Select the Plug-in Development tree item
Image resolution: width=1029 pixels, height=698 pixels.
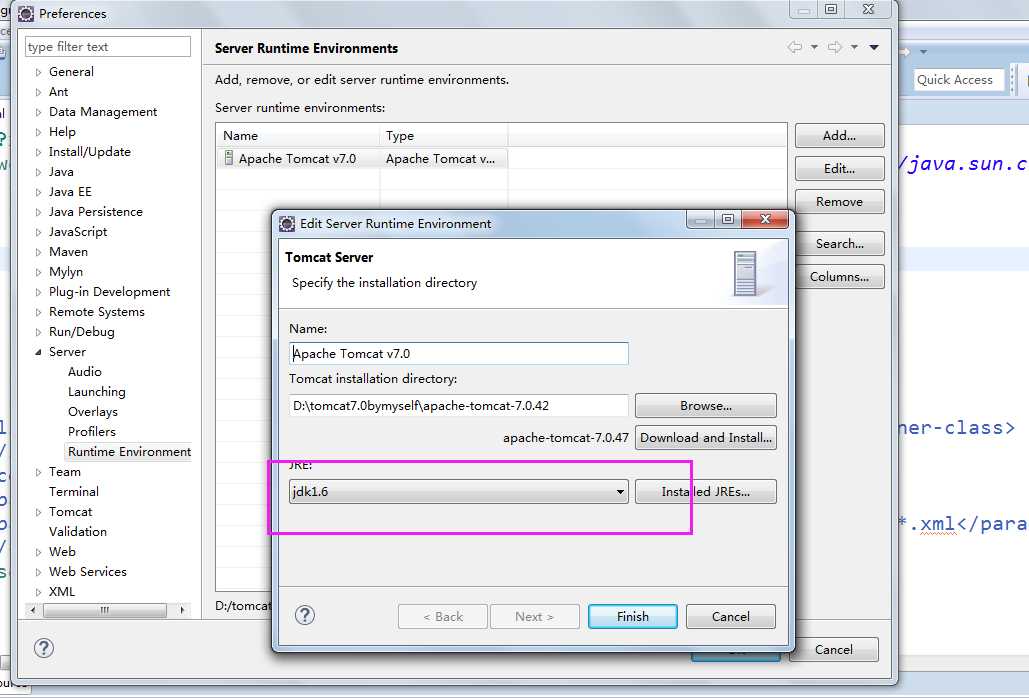110,292
